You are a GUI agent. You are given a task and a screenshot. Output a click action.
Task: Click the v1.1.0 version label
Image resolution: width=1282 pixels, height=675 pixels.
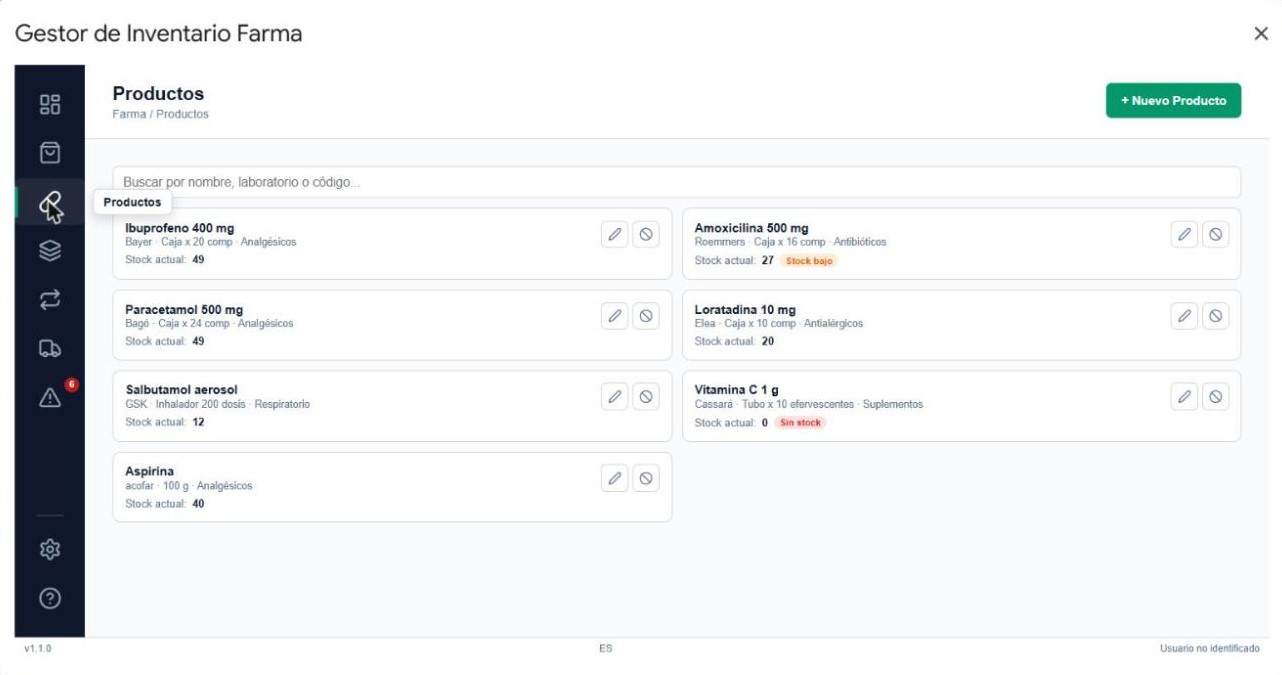[x=38, y=649]
